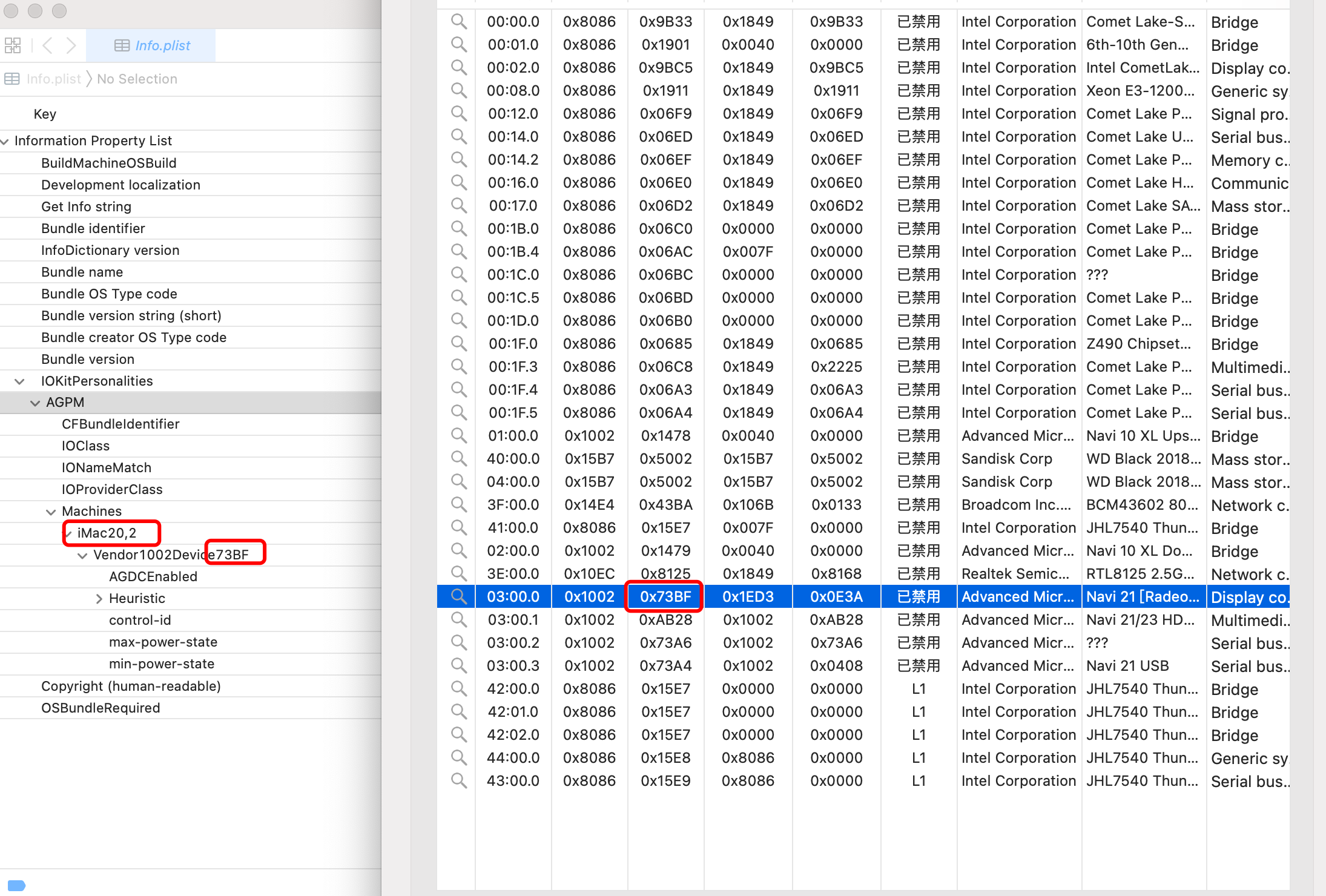The width and height of the screenshot is (1326, 896).
Task: Collapse the Machines node
Action: (51, 512)
